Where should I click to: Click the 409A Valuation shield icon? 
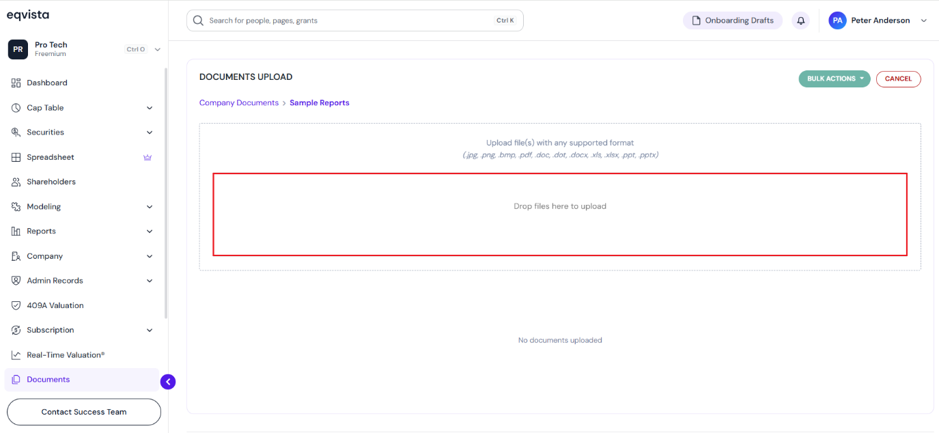[16, 305]
